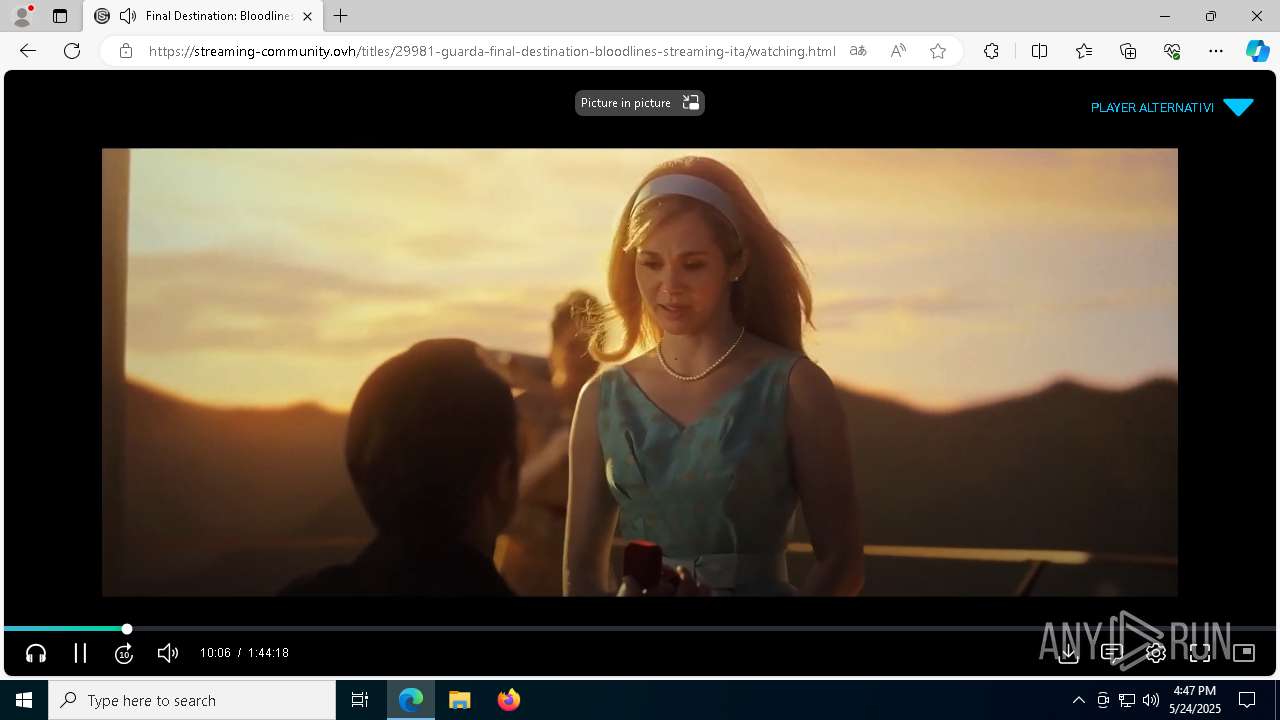
Task: Launch Firefox from taskbar
Action: [x=508, y=700]
